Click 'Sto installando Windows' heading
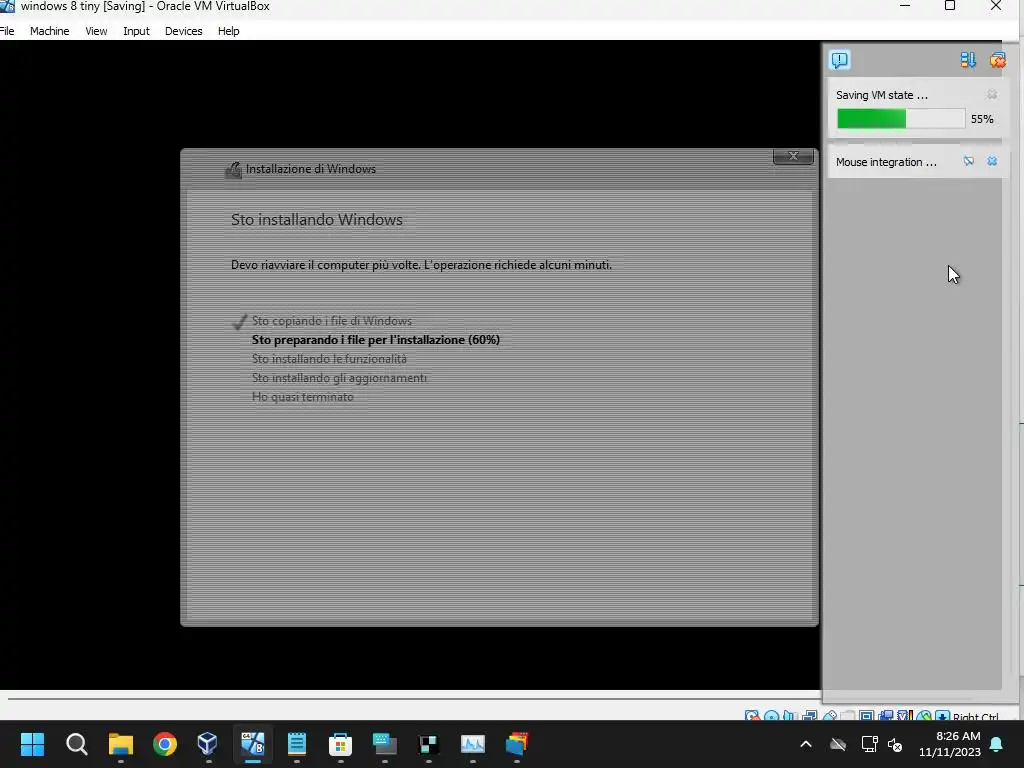Image resolution: width=1024 pixels, height=768 pixels. pyautogui.click(x=317, y=219)
